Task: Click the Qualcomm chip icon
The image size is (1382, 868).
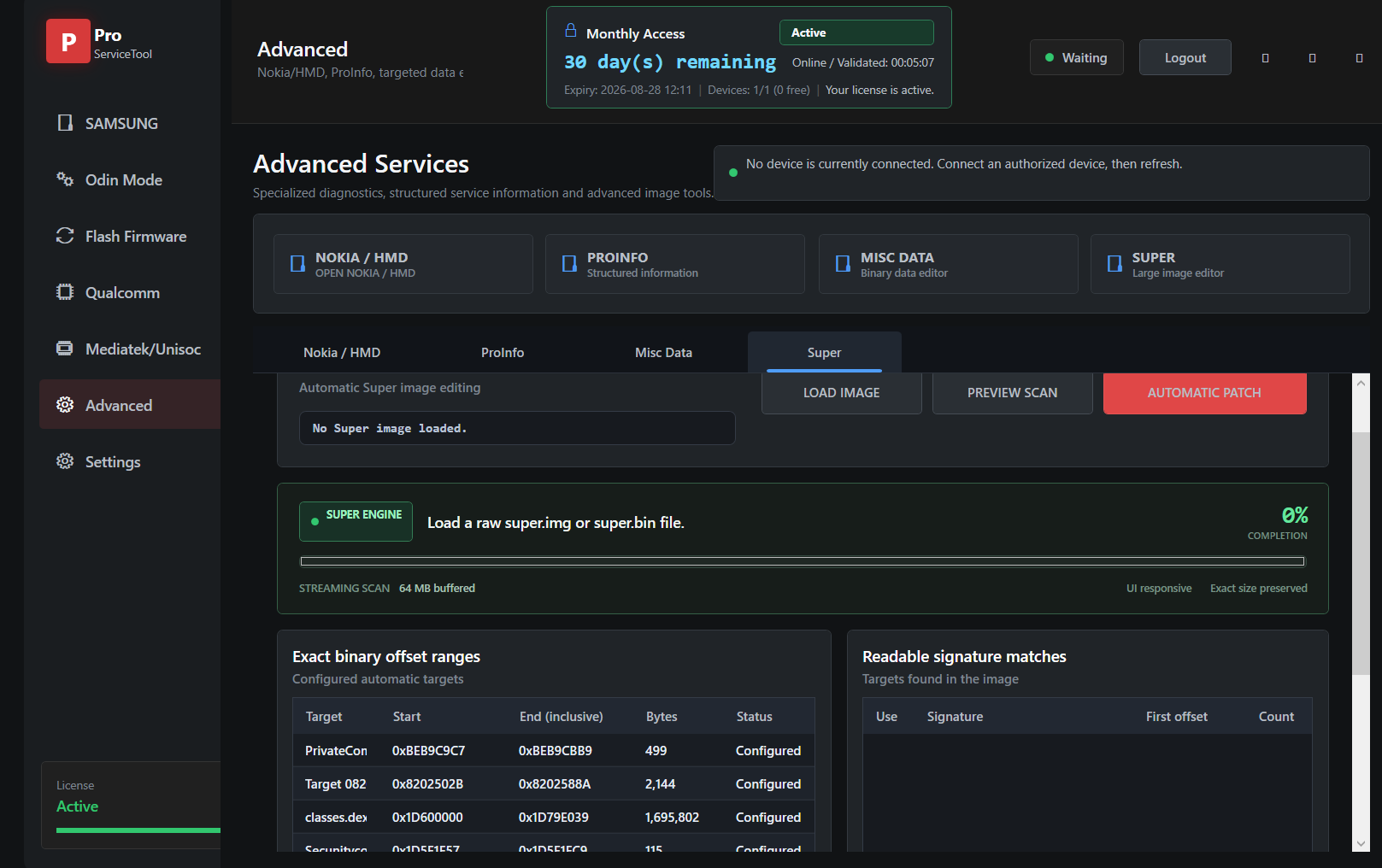Action: coord(65,292)
